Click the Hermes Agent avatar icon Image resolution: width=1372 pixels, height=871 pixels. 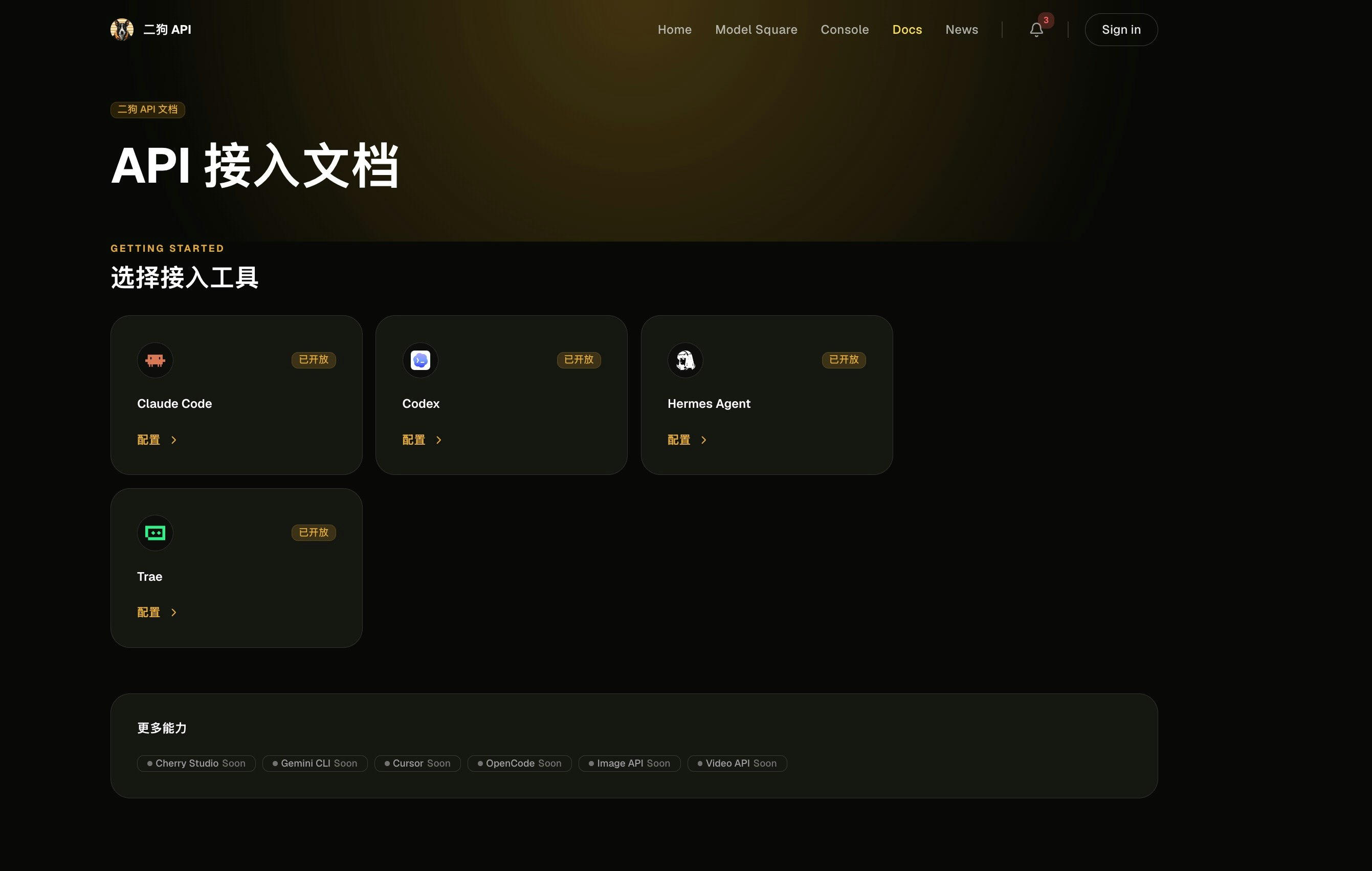(685, 360)
